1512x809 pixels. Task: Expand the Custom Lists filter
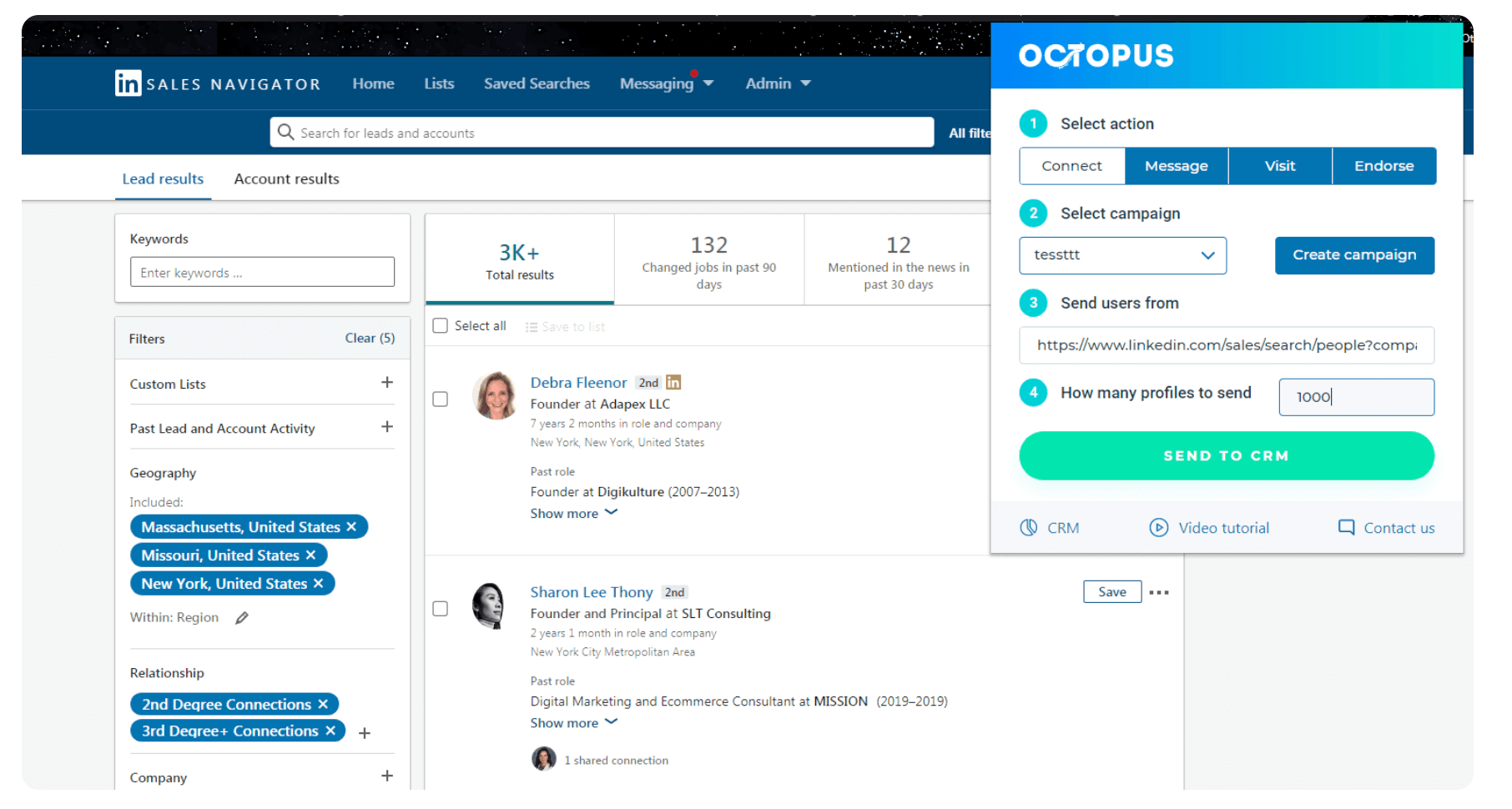pyautogui.click(x=387, y=382)
